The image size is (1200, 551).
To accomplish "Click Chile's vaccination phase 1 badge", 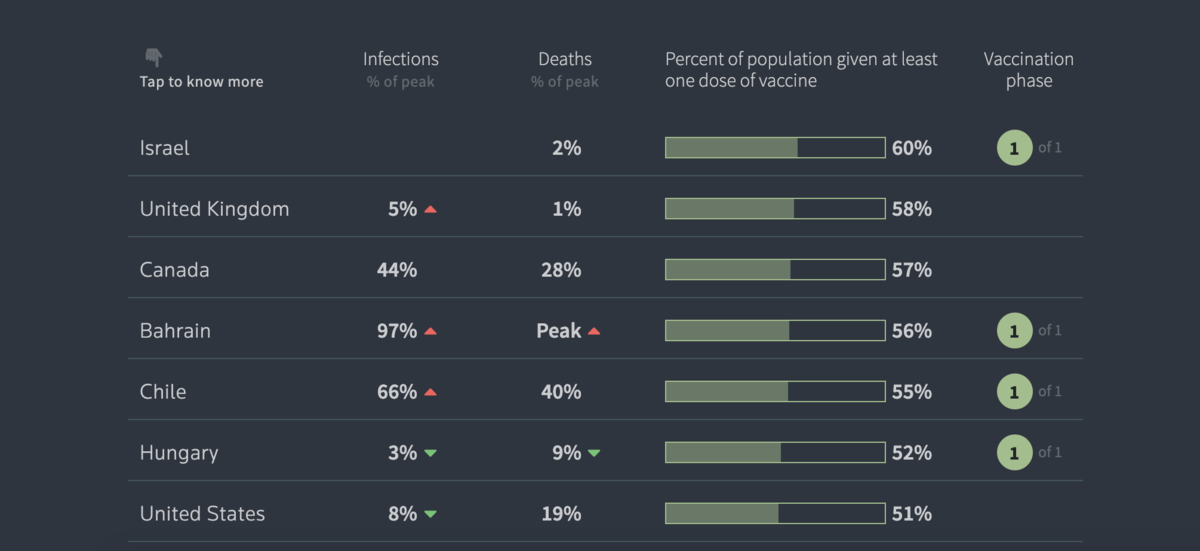I will point(1014,392).
